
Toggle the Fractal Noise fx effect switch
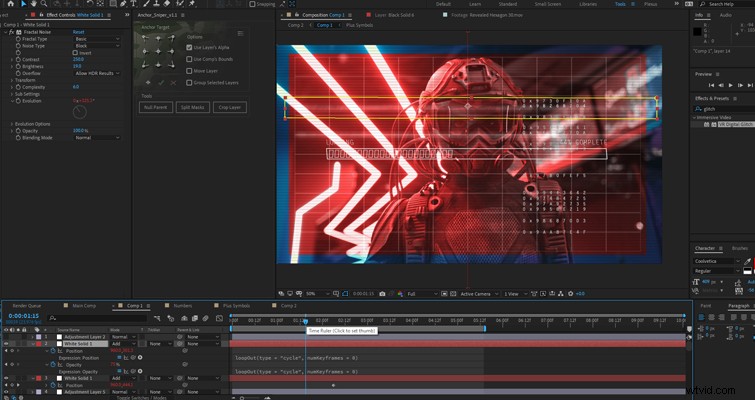click(x=12, y=32)
